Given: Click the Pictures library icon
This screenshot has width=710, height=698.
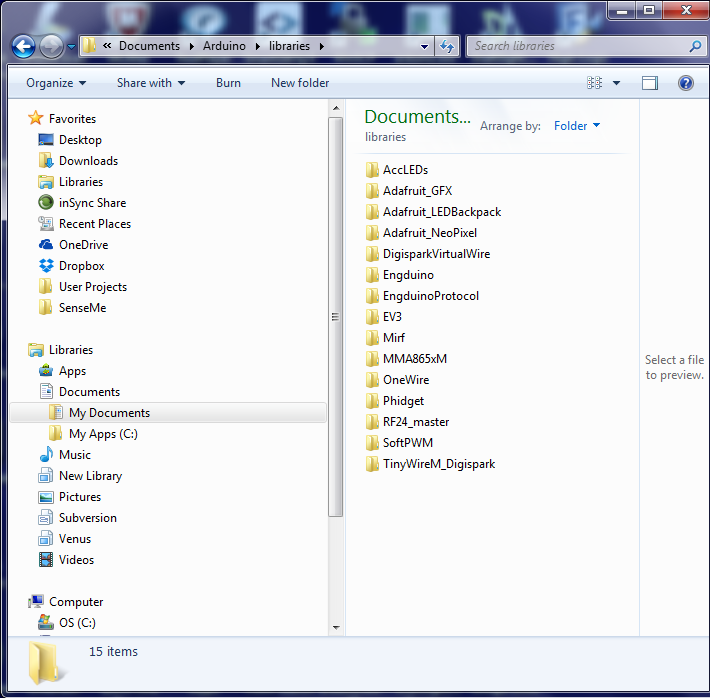Looking at the screenshot, I should 46,497.
